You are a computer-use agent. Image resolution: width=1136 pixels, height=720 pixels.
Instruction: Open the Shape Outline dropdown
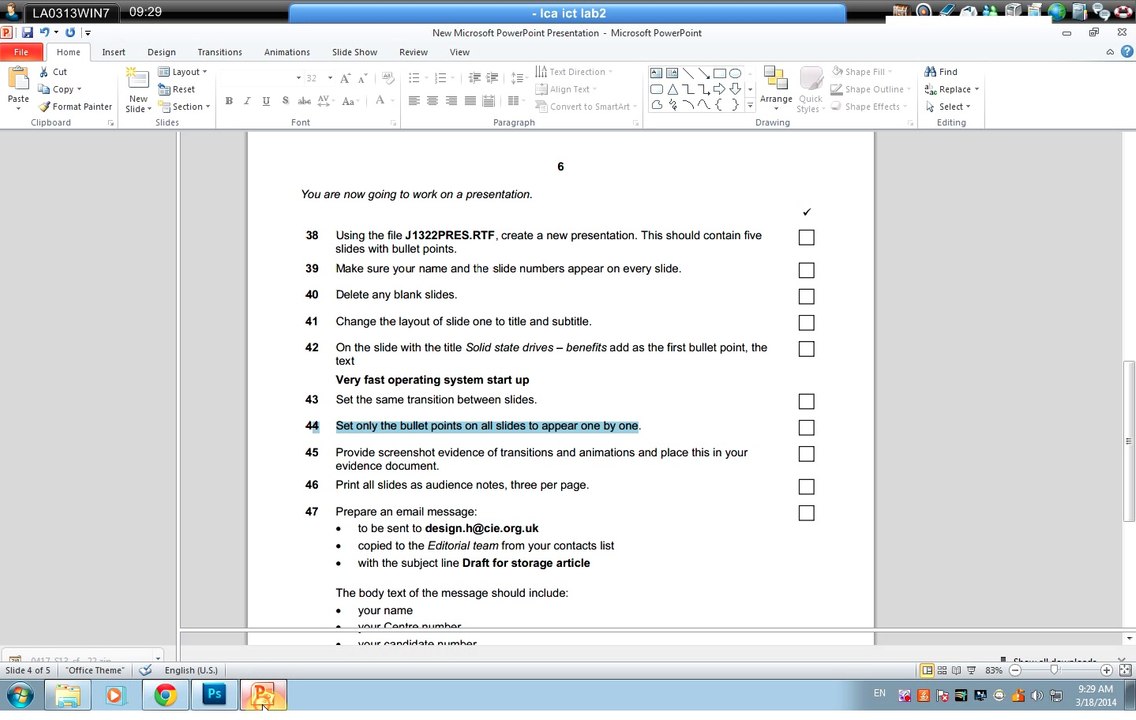869,89
